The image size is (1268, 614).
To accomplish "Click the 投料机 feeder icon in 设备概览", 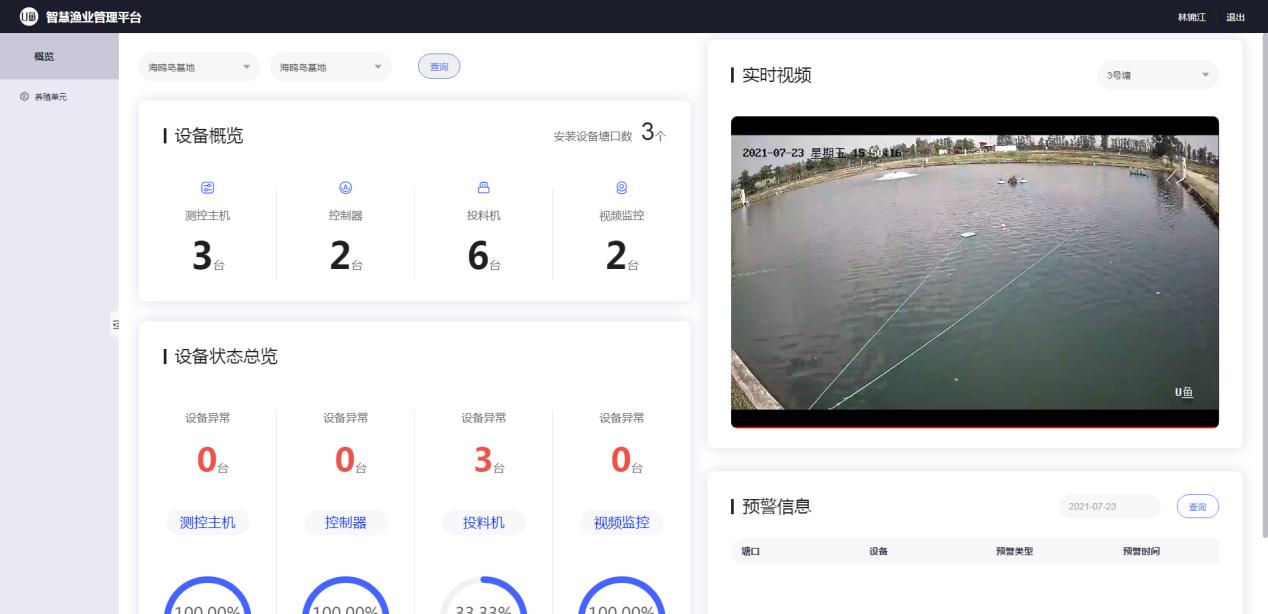I will click(483, 187).
